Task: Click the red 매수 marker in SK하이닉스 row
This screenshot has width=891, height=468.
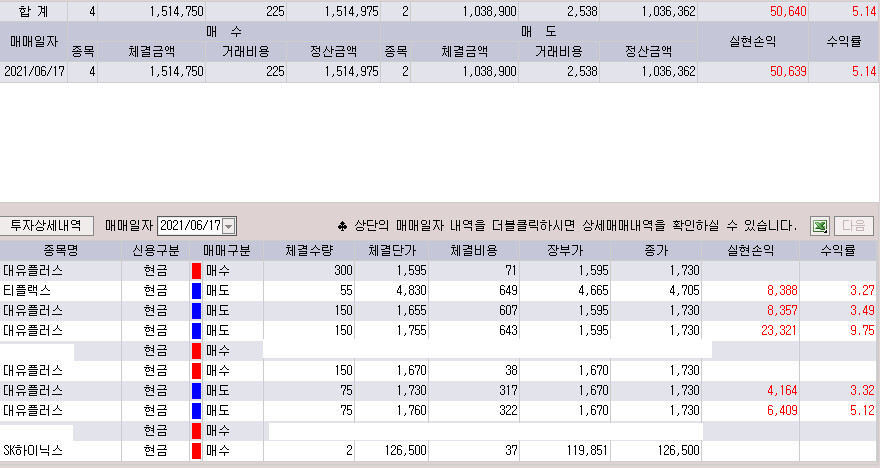Action: click(x=196, y=451)
